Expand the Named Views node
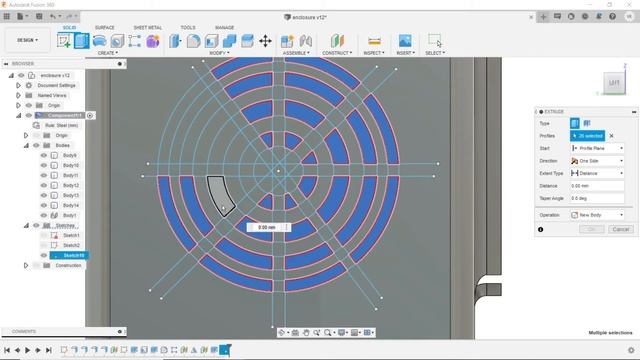Image resolution: width=640 pixels, height=360 pixels. pos(18,95)
